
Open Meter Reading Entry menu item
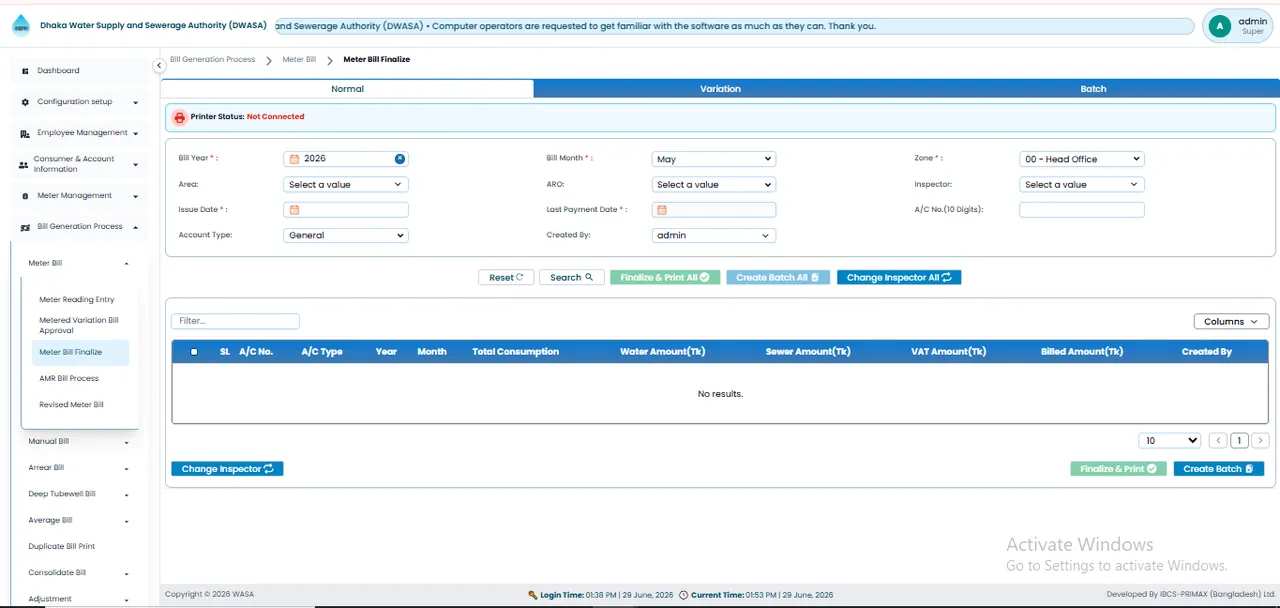click(77, 300)
